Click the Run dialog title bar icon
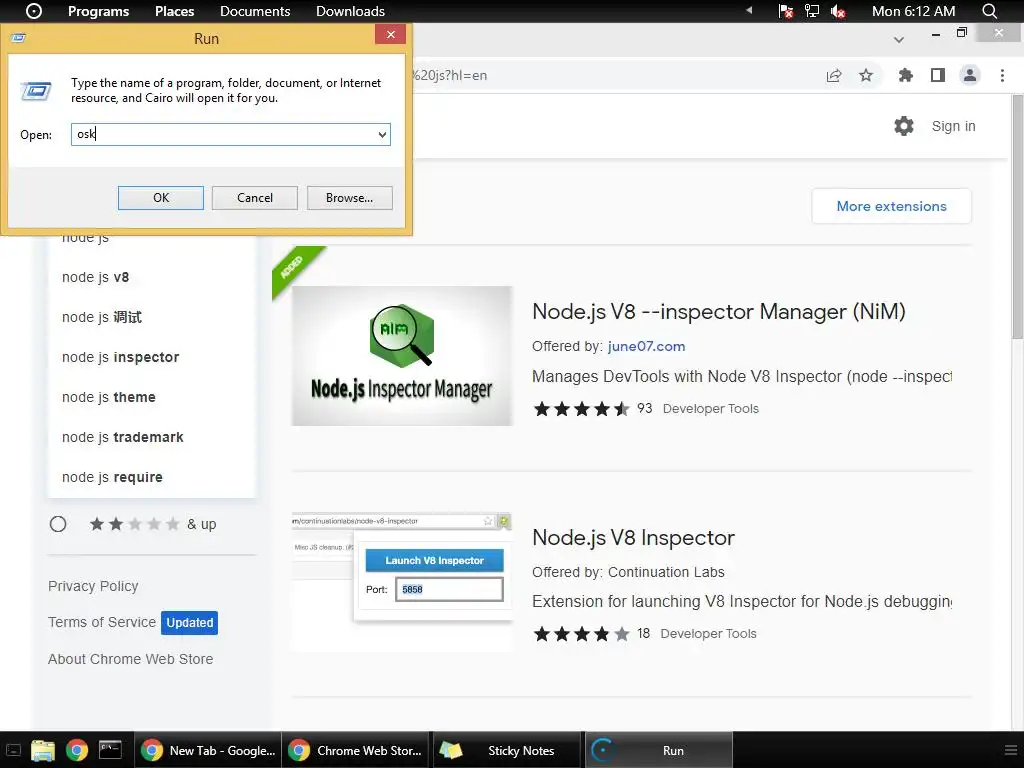1024x768 pixels. coord(18,38)
